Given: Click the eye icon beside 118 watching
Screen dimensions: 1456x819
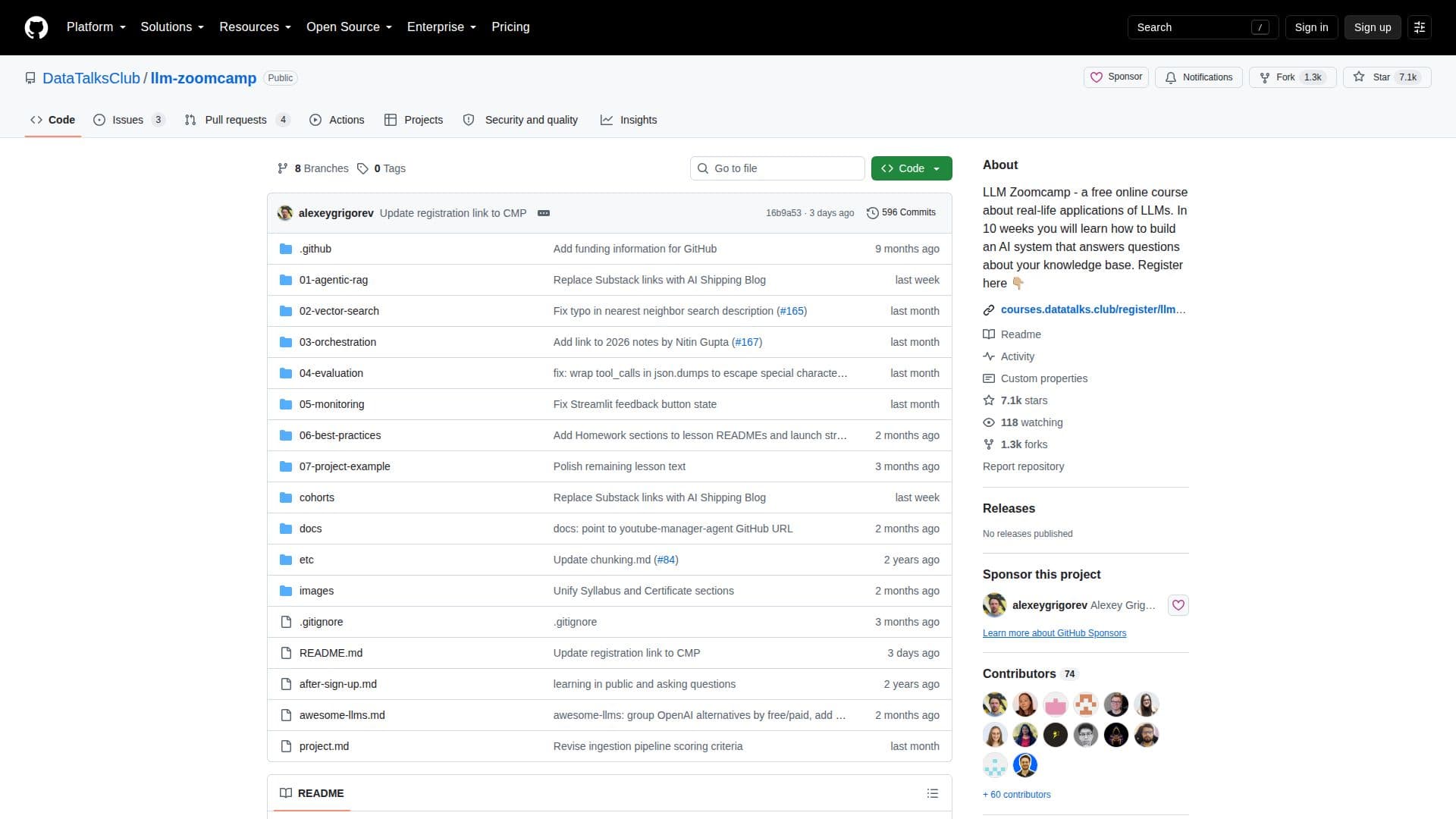Looking at the screenshot, I should (x=989, y=422).
